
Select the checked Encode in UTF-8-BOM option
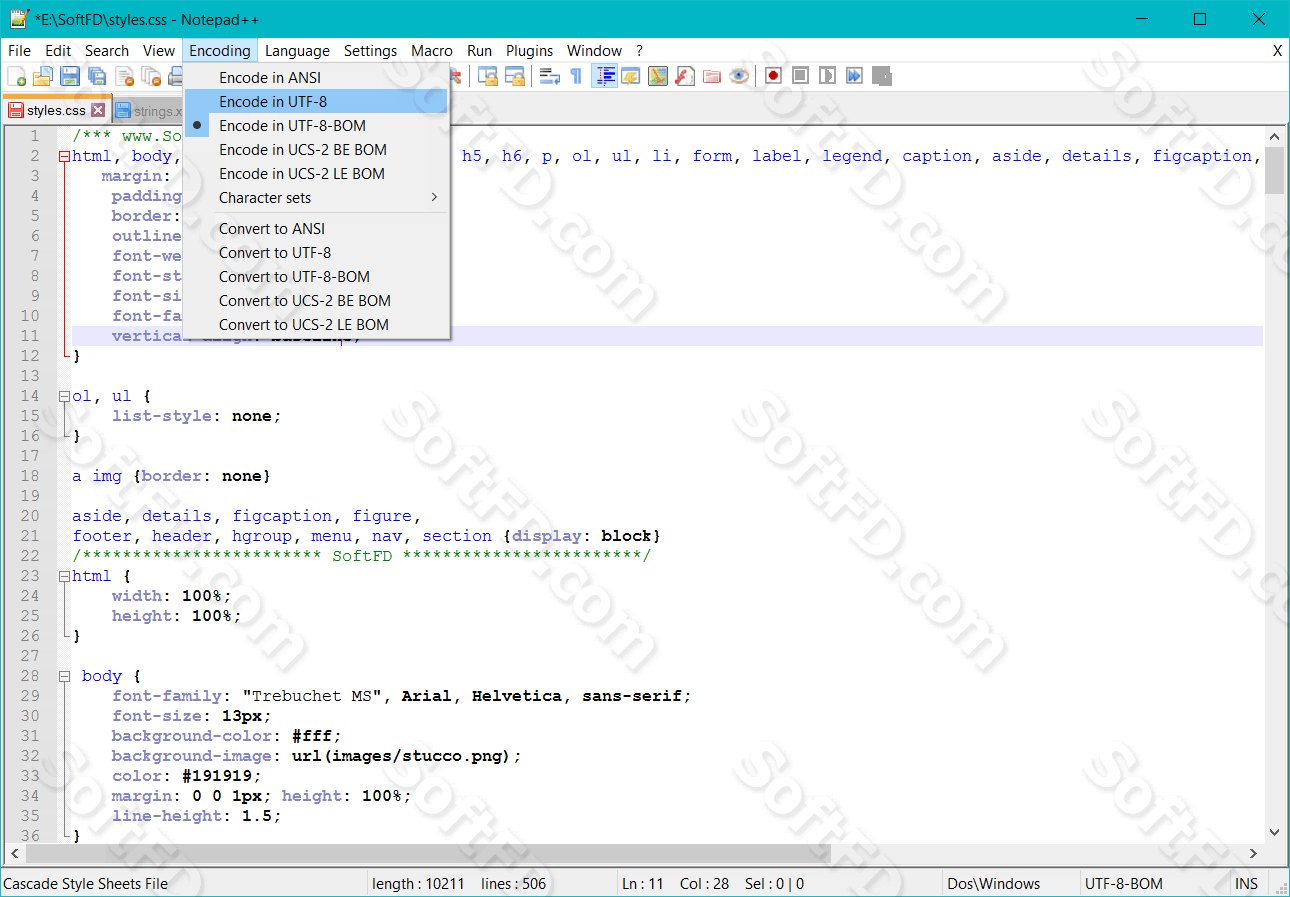coord(317,125)
